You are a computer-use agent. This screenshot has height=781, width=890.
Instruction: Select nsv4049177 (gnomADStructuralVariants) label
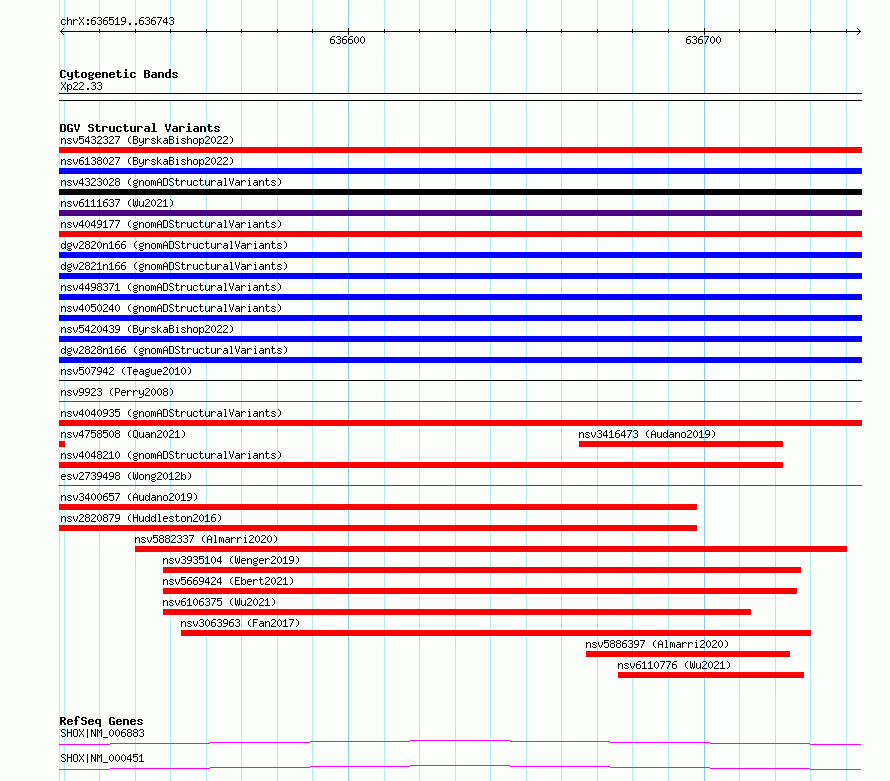point(171,224)
